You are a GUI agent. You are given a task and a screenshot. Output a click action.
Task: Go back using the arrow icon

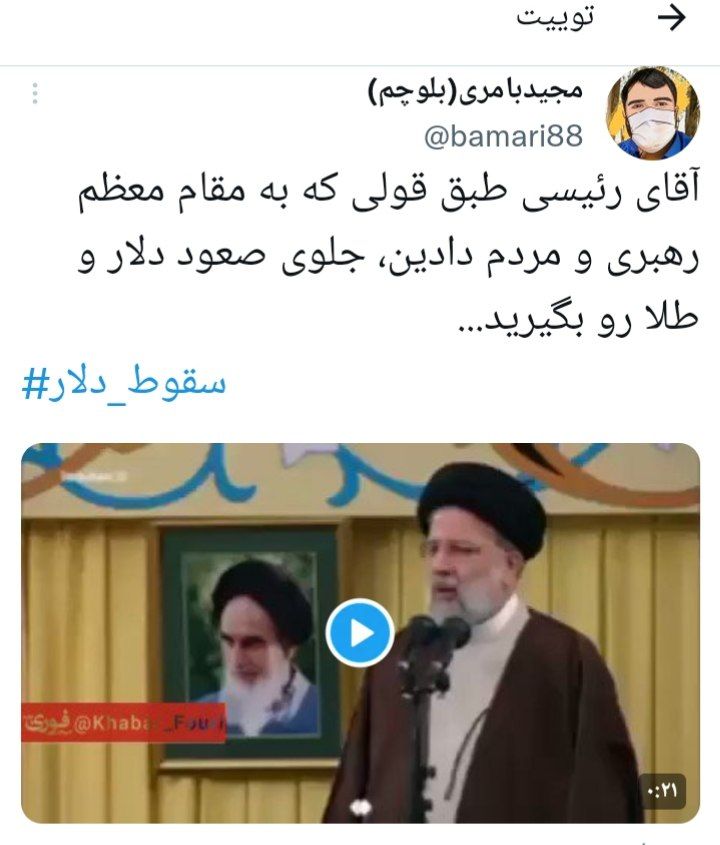[671, 18]
